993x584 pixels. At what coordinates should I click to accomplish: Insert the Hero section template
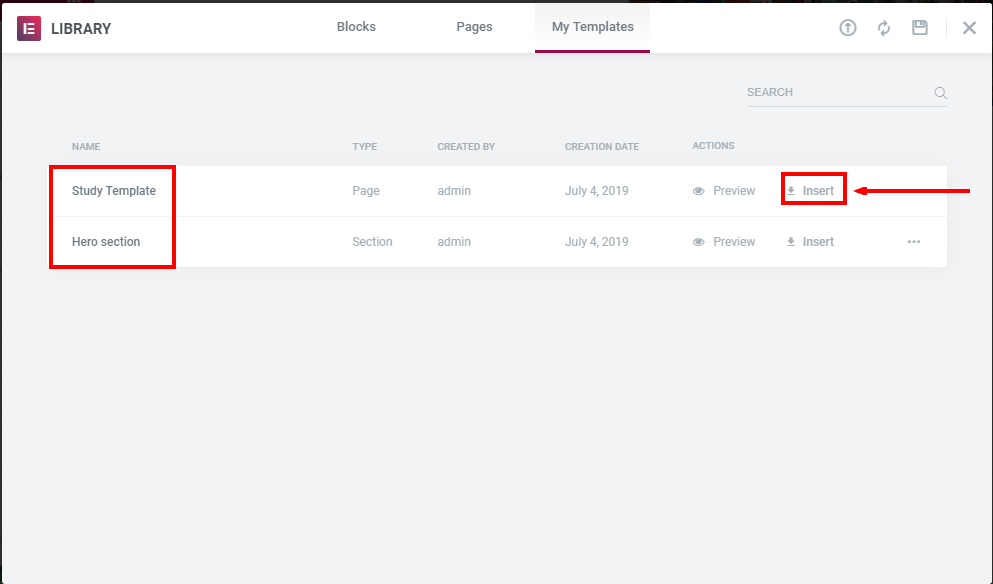tap(810, 242)
